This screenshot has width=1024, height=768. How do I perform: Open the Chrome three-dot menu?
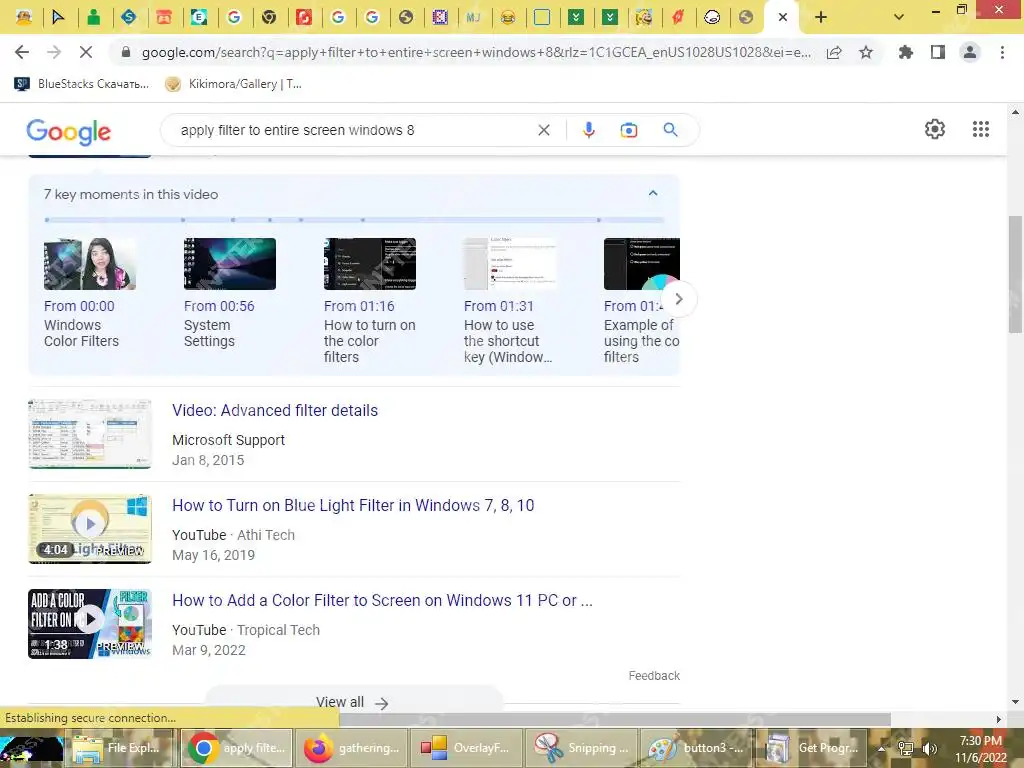1002,52
